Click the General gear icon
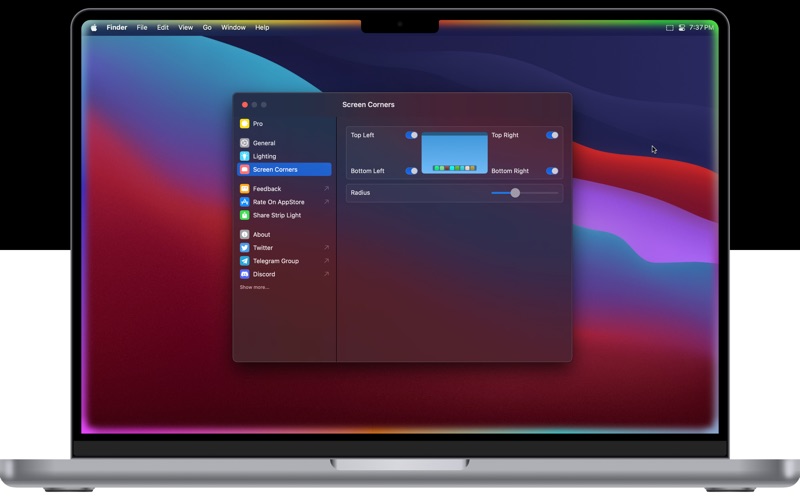This screenshot has height=500, width=800. (x=244, y=143)
